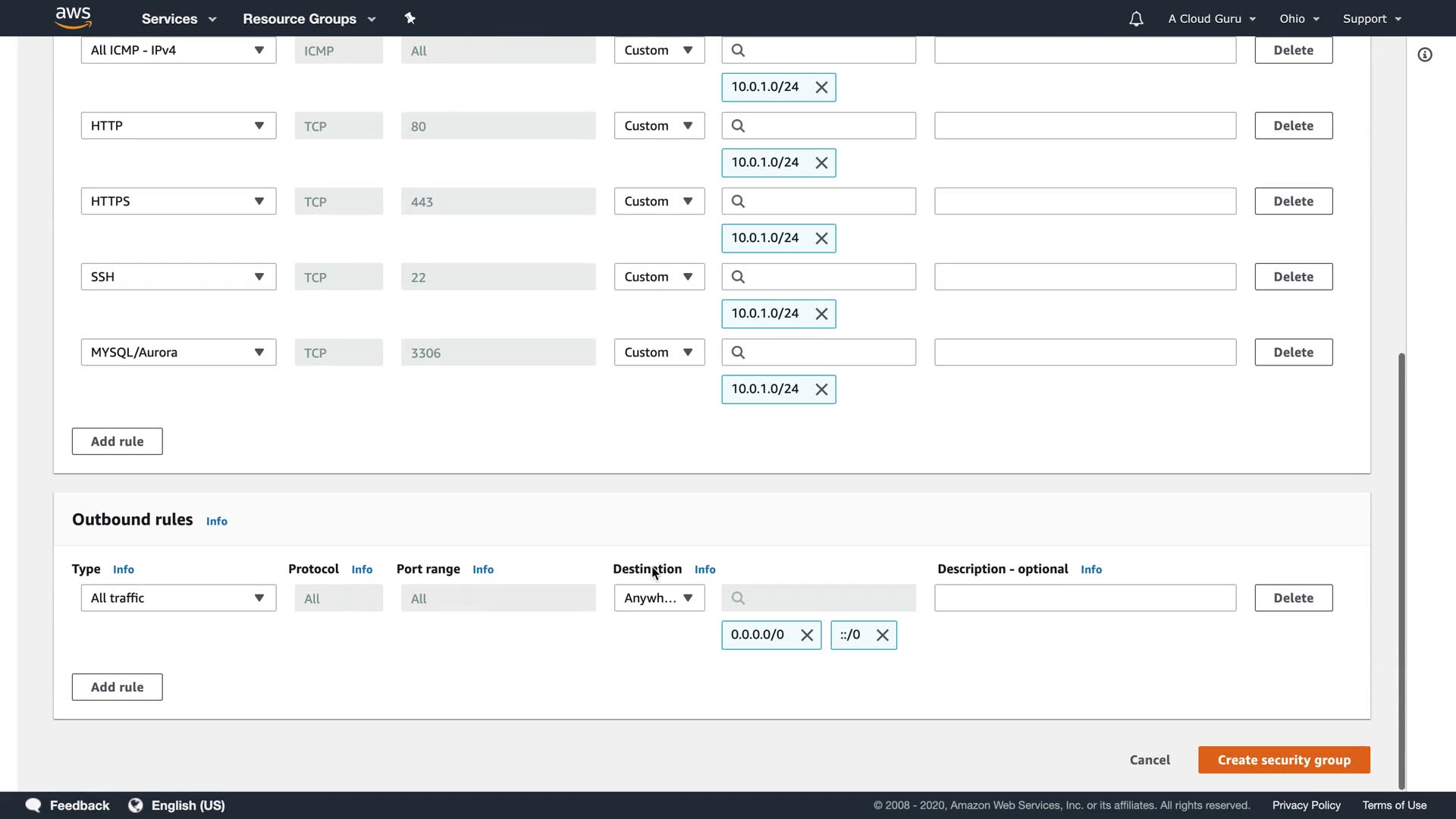Click the Feedback chat bubble icon

click(x=33, y=805)
